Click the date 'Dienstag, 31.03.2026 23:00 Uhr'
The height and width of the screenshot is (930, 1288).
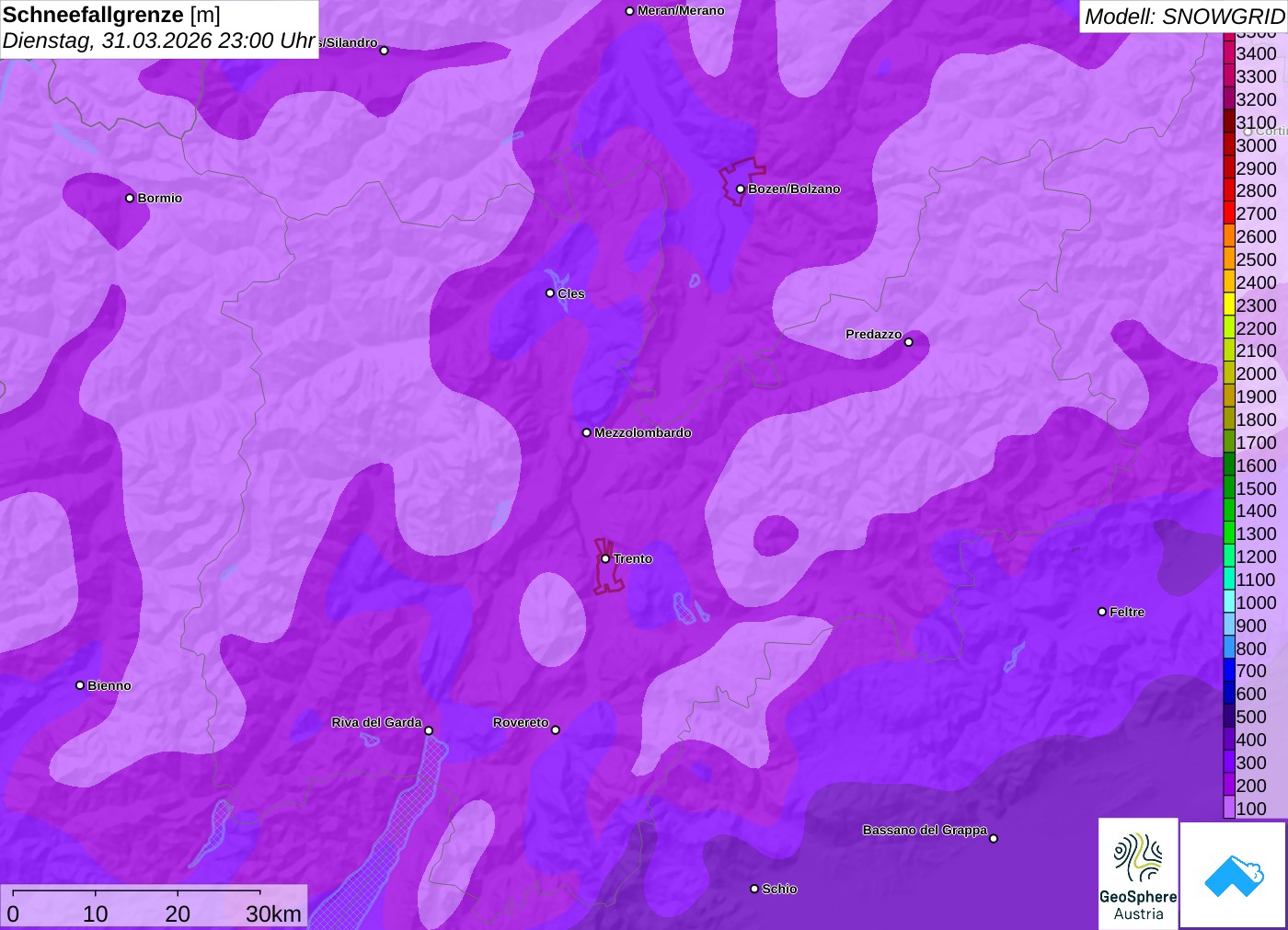(159, 41)
